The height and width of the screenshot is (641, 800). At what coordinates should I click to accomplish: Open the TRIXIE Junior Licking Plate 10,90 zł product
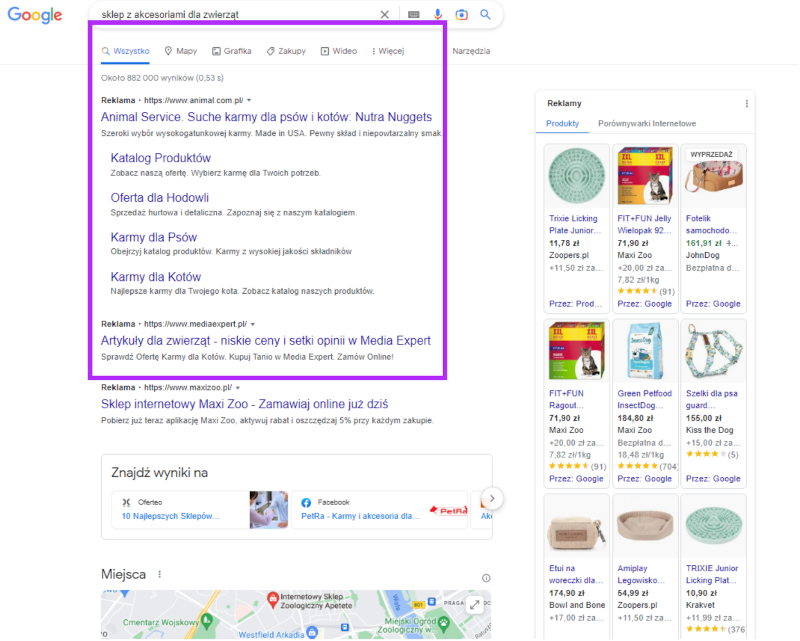coord(713,566)
